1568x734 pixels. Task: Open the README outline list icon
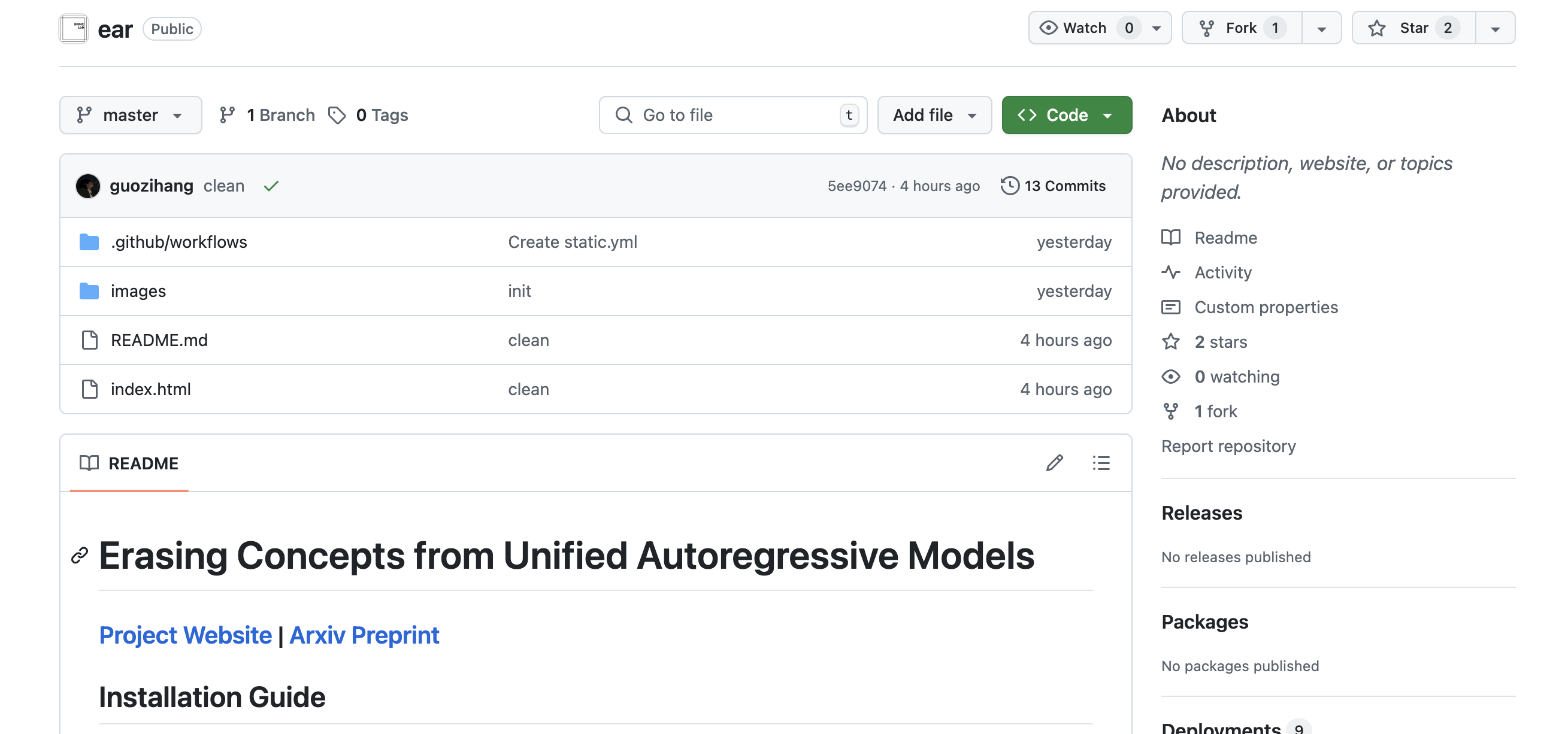click(x=1101, y=463)
